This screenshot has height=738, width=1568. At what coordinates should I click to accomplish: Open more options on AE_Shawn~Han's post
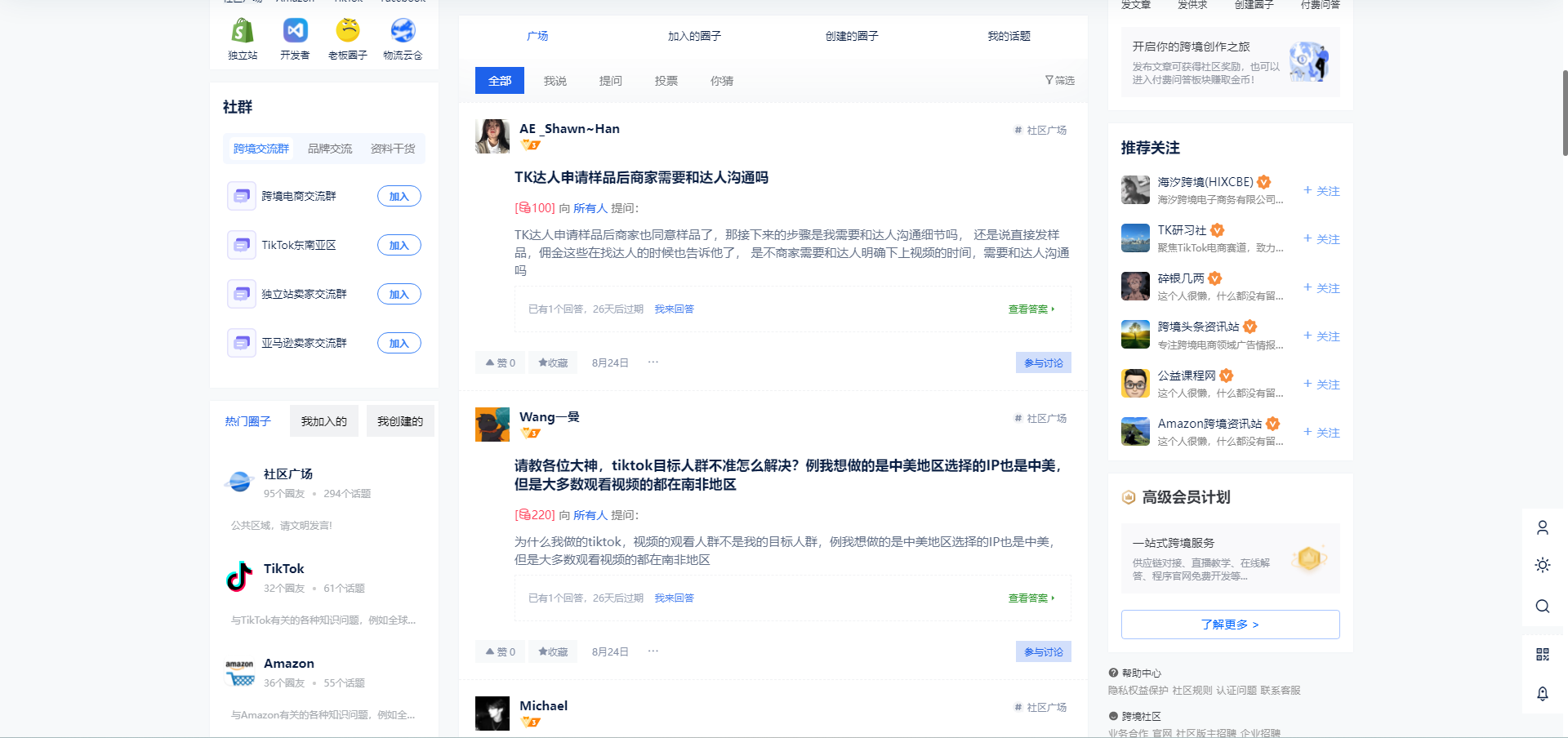pos(653,362)
